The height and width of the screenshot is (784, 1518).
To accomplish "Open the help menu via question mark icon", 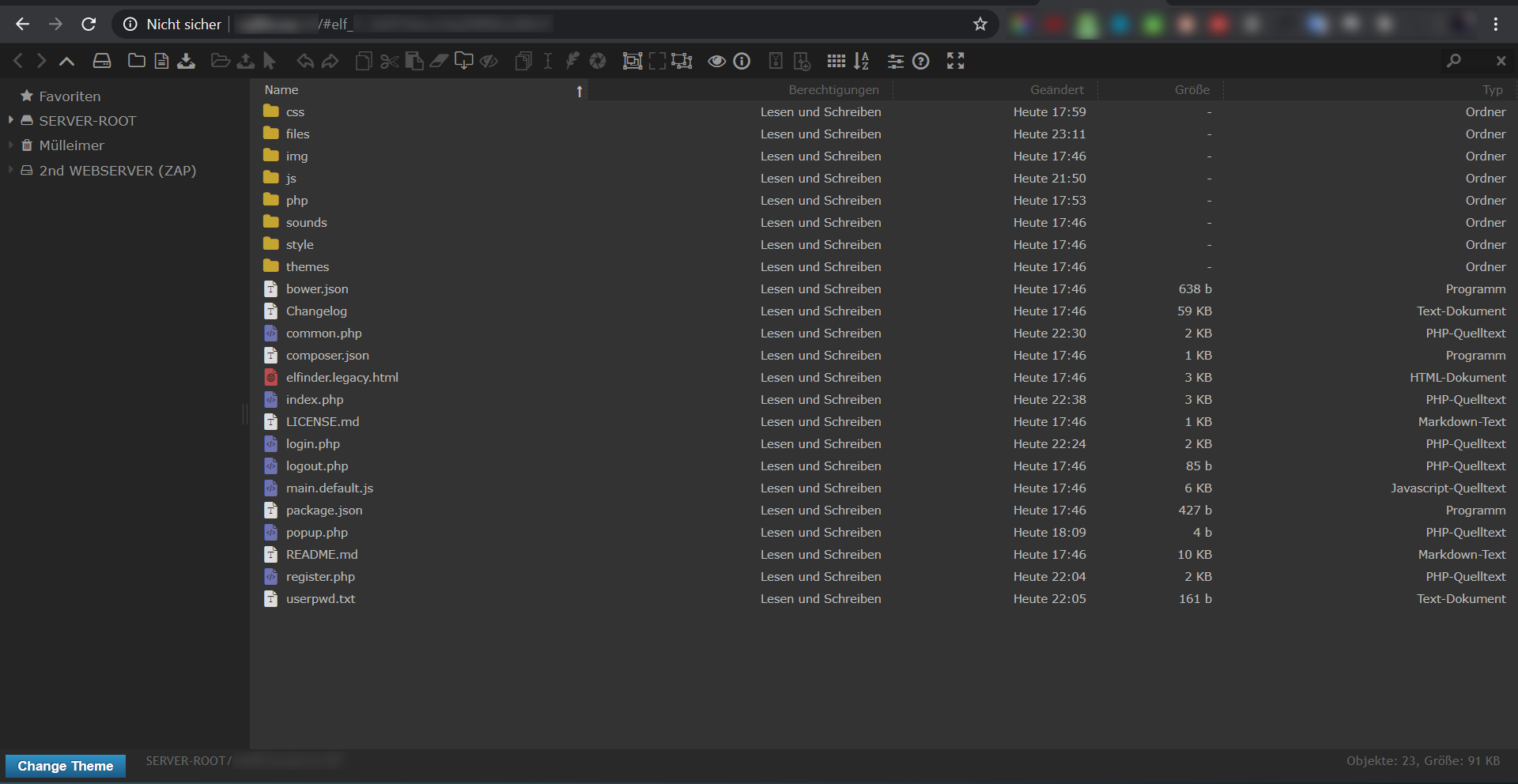I will tap(921, 61).
